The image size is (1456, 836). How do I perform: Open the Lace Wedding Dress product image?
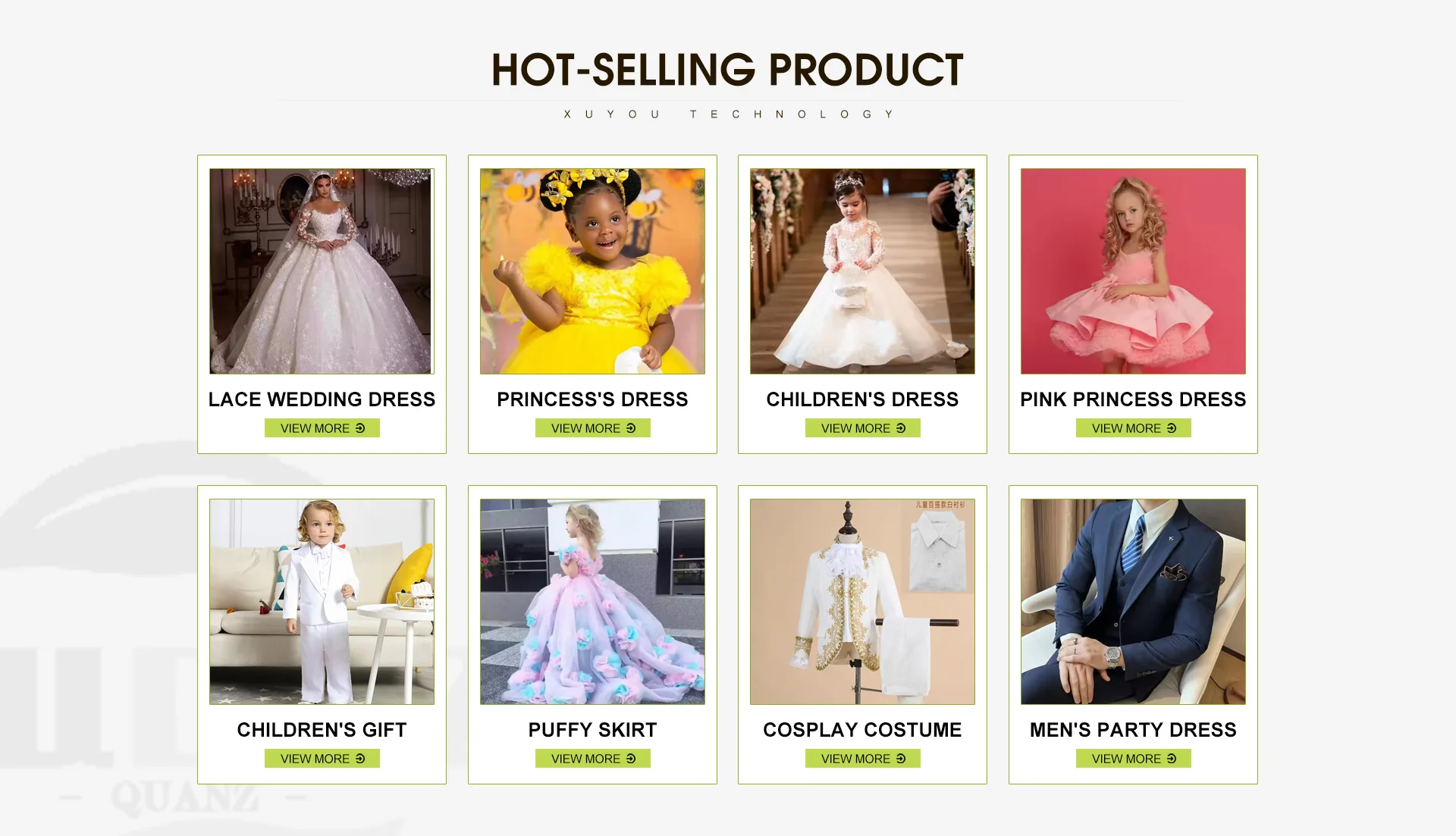pyautogui.click(x=322, y=271)
